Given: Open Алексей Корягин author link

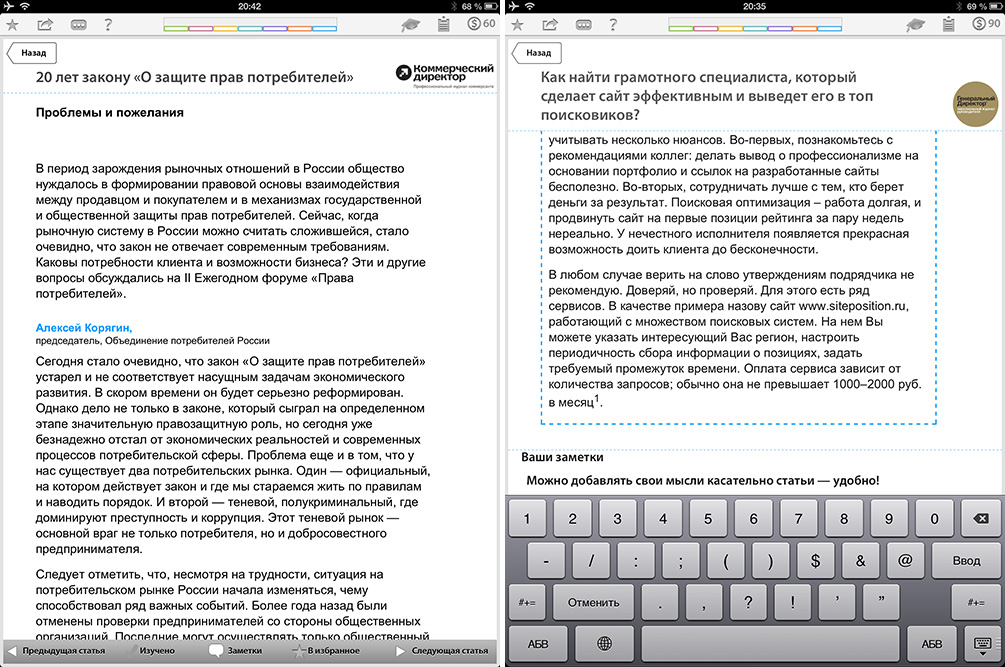Looking at the screenshot, I should [84, 327].
